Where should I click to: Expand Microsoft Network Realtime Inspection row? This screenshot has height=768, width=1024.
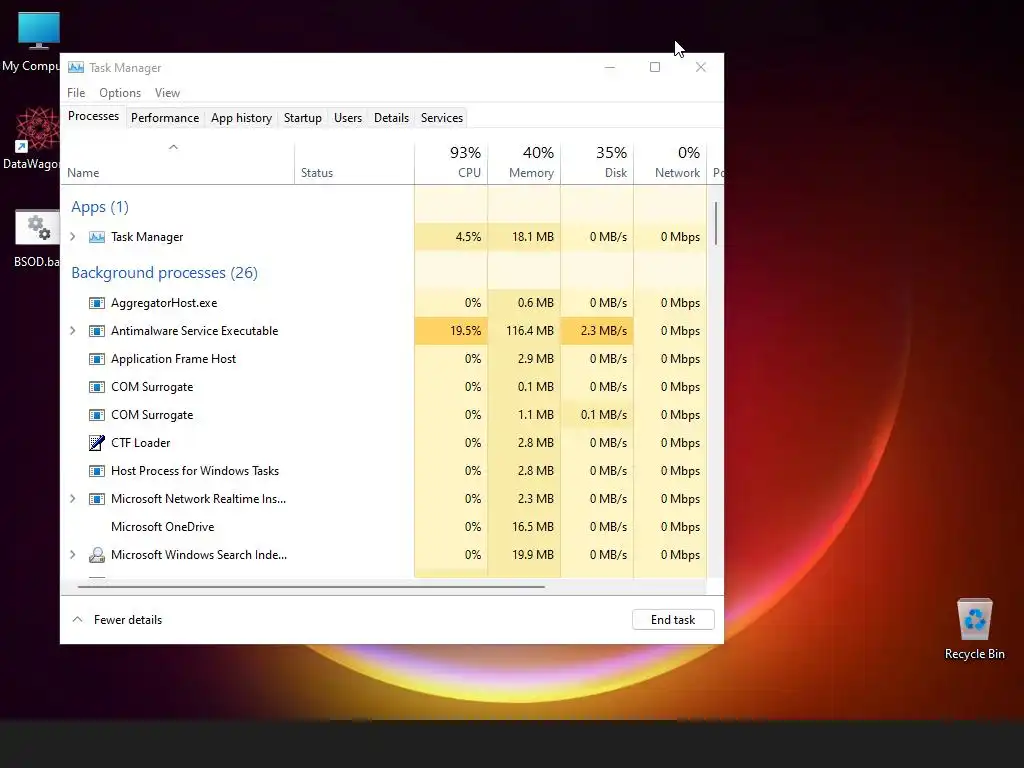coord(72,499)
